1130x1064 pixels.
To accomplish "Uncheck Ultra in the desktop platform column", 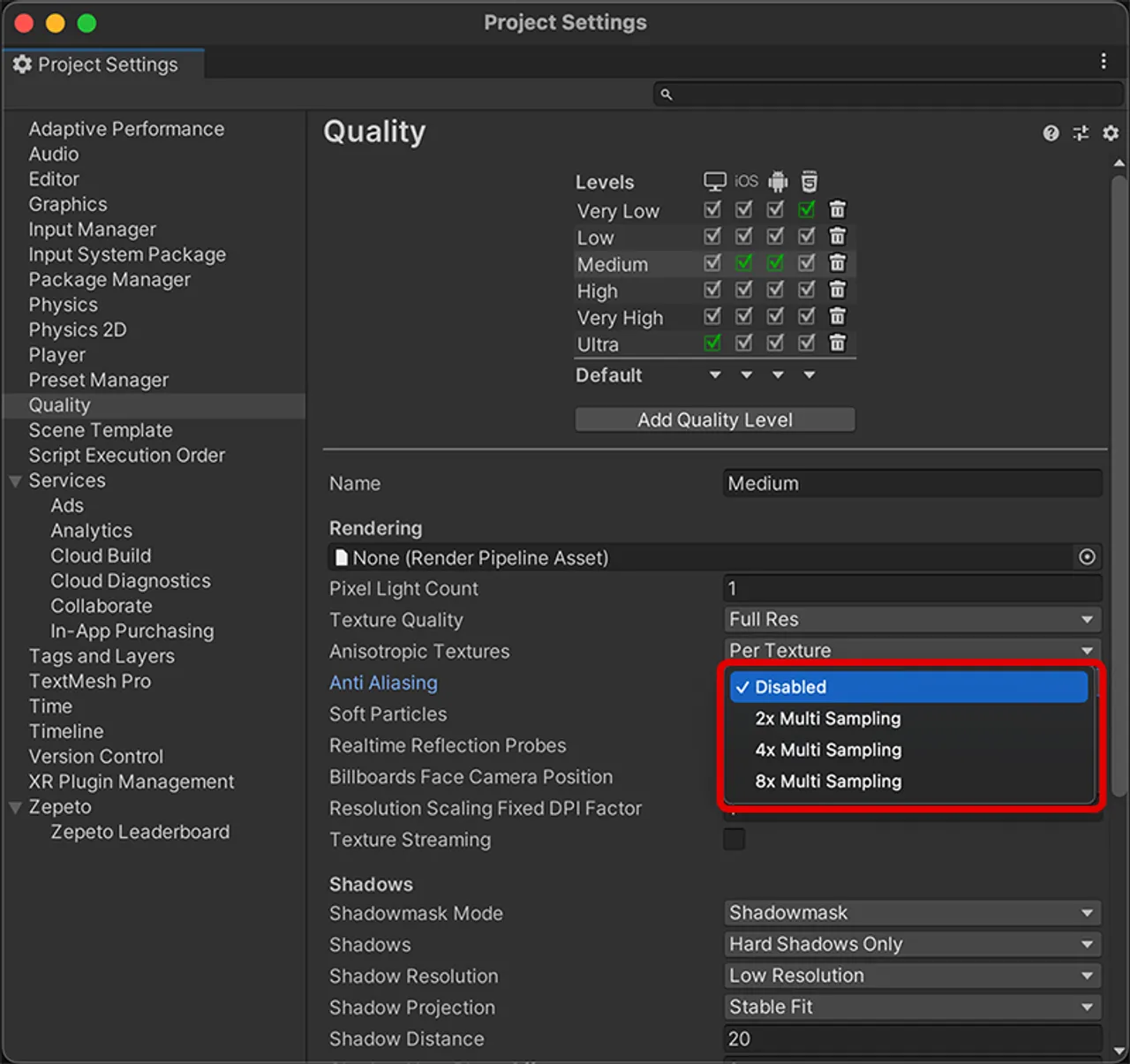I will (x=712, y=343).
